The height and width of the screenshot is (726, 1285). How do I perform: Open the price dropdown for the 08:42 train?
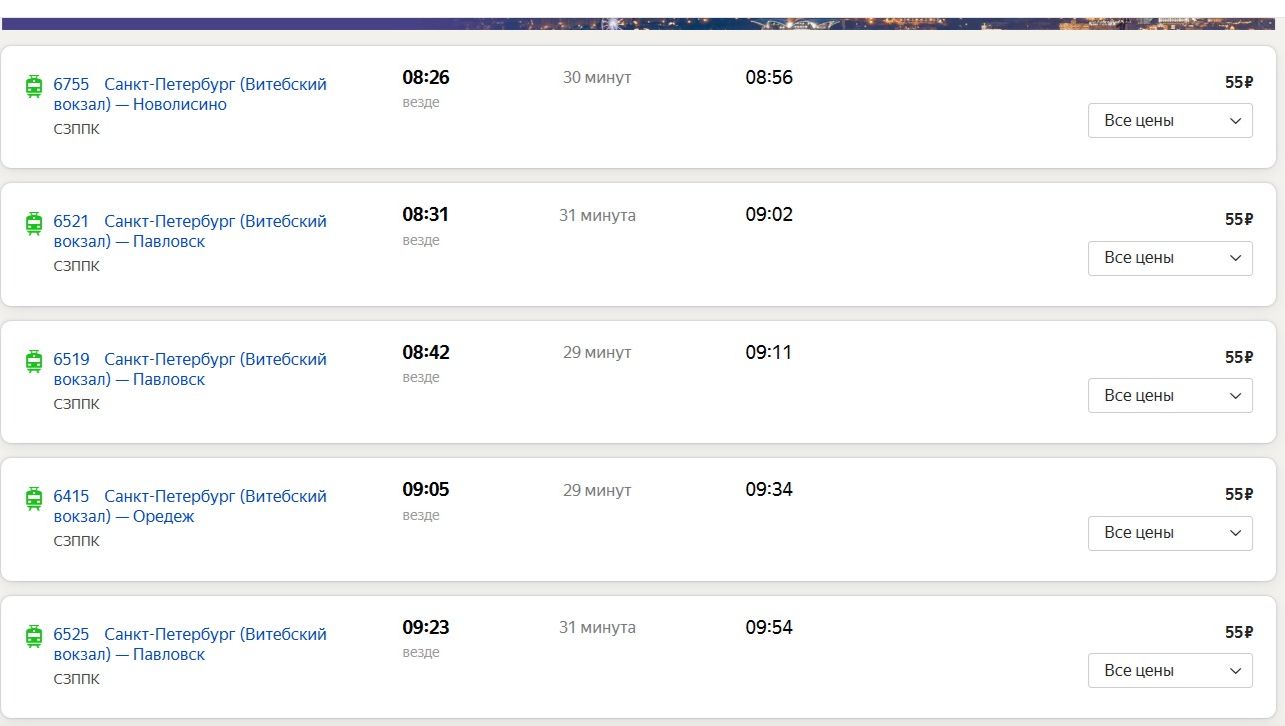click(1169, 396)
